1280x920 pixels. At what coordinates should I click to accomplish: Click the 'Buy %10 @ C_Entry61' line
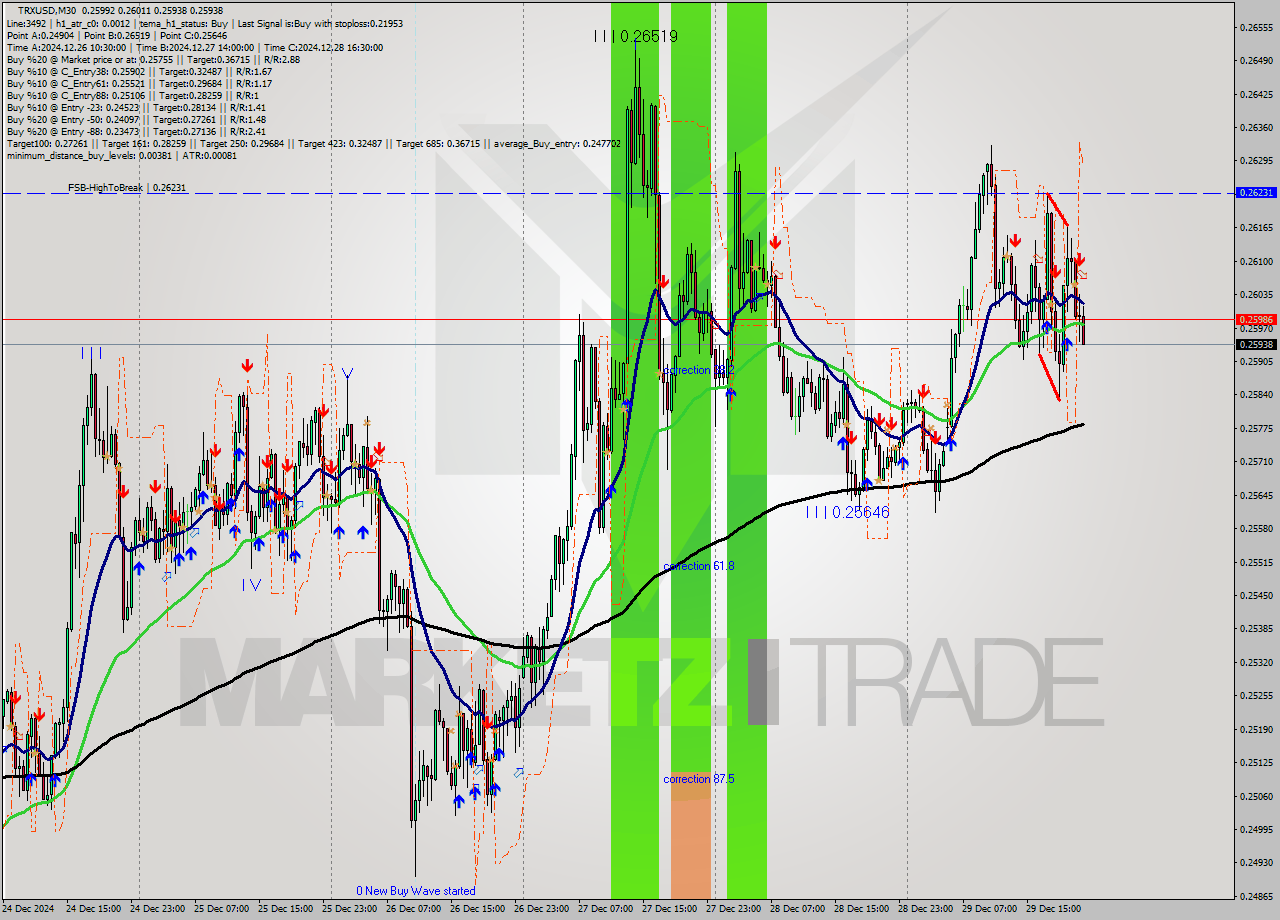tap(139, 83)
